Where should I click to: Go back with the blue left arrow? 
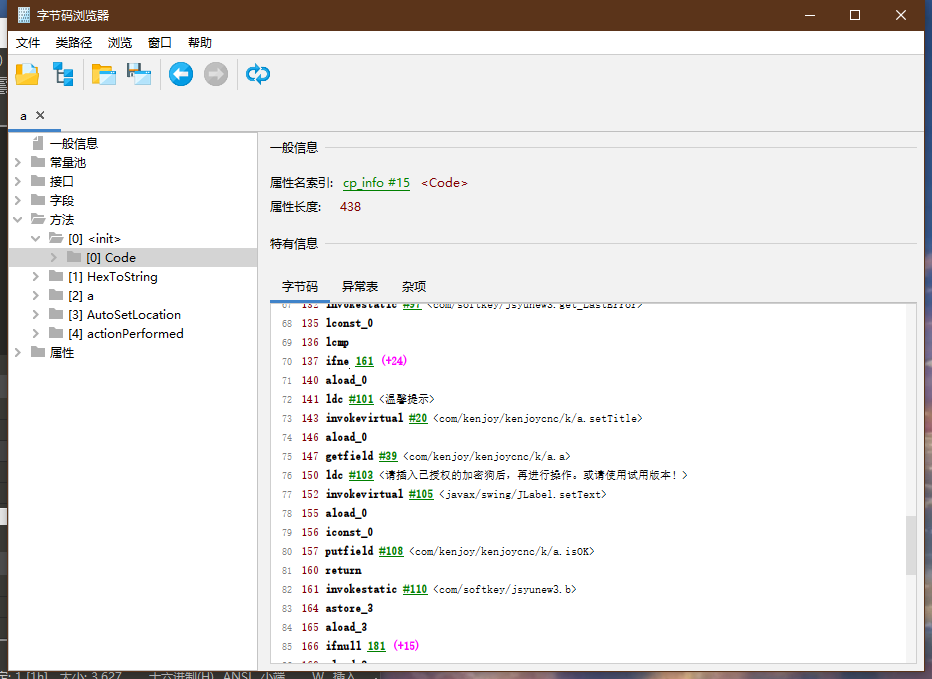tap(181, 74)
